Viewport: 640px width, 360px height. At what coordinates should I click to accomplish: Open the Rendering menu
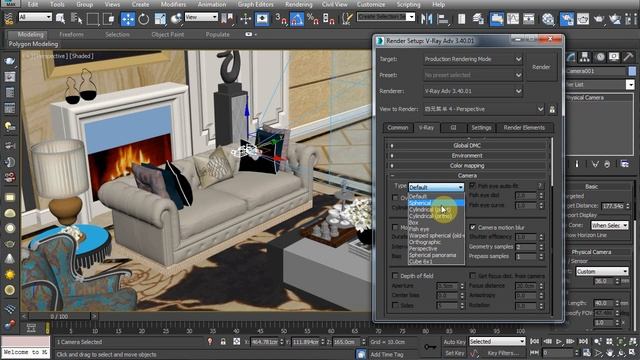coord(299,4)
